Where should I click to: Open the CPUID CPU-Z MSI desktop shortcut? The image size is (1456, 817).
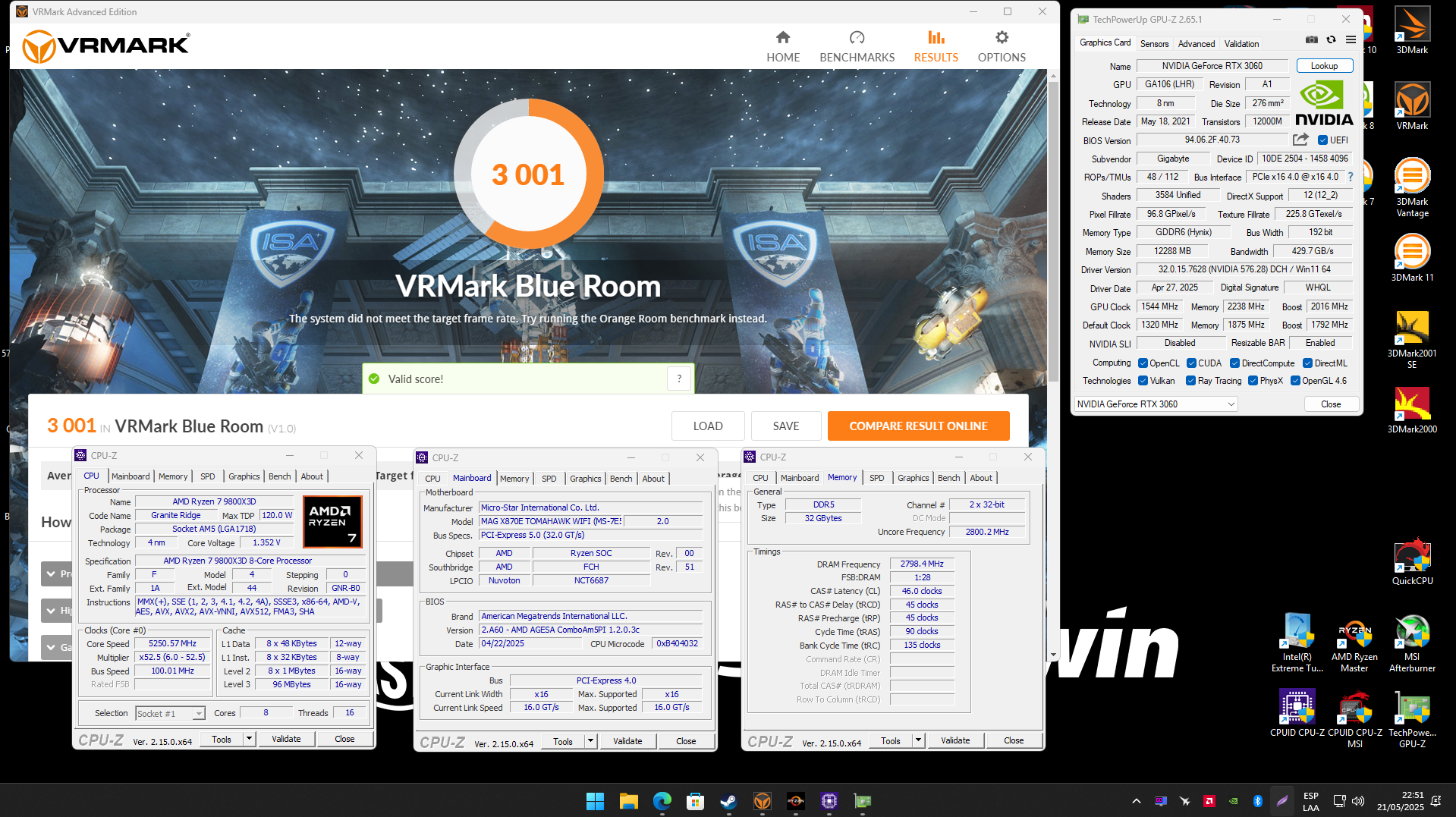pyautogui.click(x=1354, y=718)
